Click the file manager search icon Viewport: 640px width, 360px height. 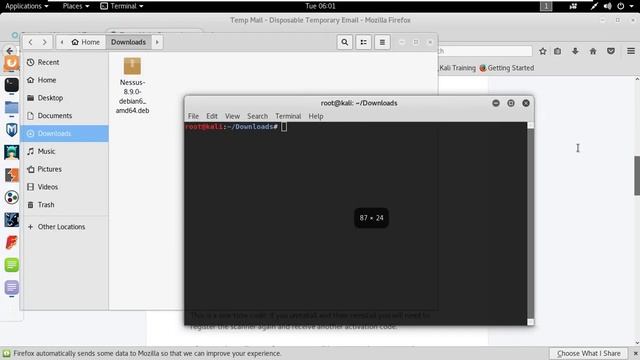(344, 42)
